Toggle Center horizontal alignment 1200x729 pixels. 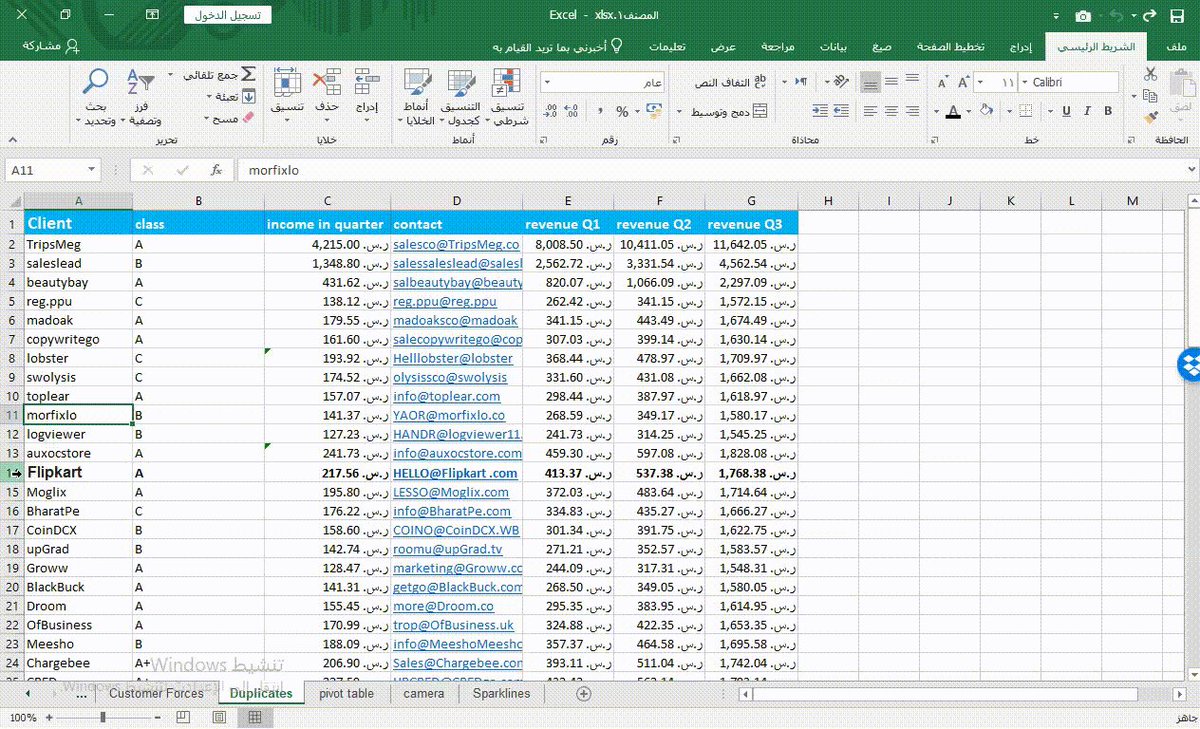point(892,111)
